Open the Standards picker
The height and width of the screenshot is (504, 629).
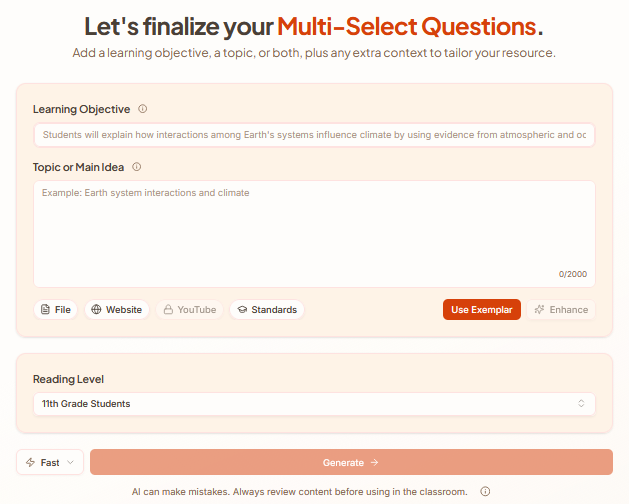(x=267, y=310)
